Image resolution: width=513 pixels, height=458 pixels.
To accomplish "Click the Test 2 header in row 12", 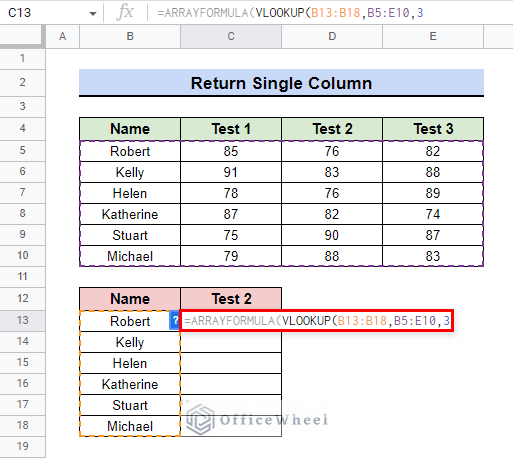I will click(231, 299).
